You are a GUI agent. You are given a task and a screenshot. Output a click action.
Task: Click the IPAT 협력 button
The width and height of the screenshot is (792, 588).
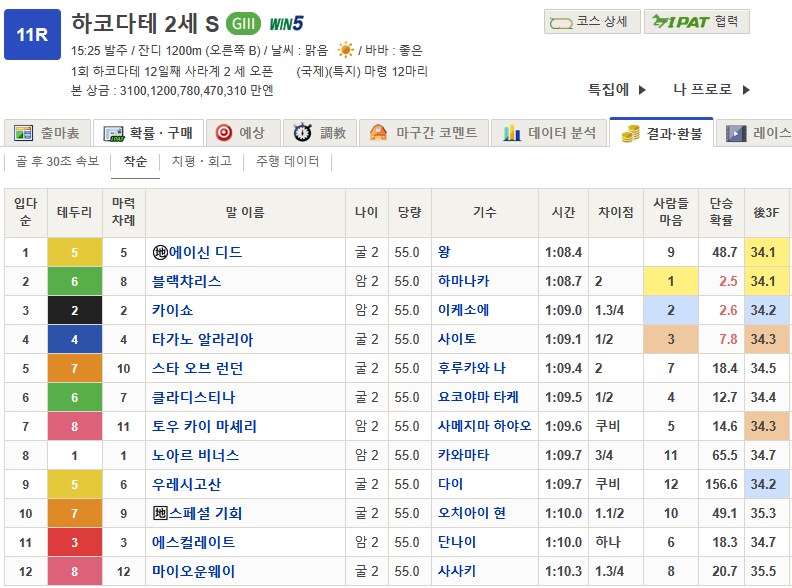point(697,22)
